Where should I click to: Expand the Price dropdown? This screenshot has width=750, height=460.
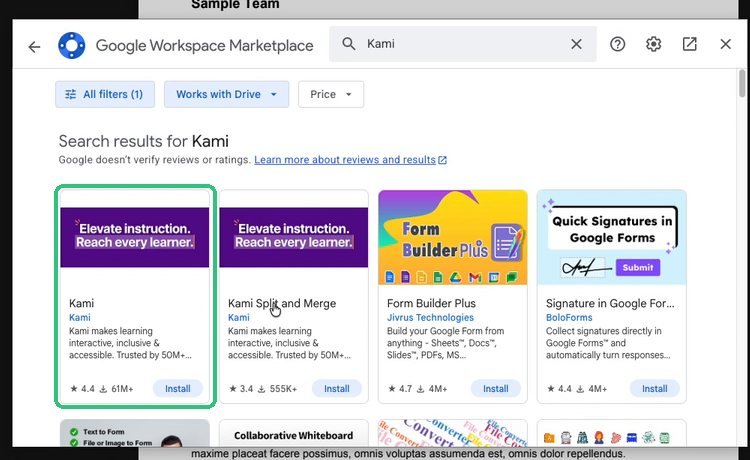[x=331, y=94]
